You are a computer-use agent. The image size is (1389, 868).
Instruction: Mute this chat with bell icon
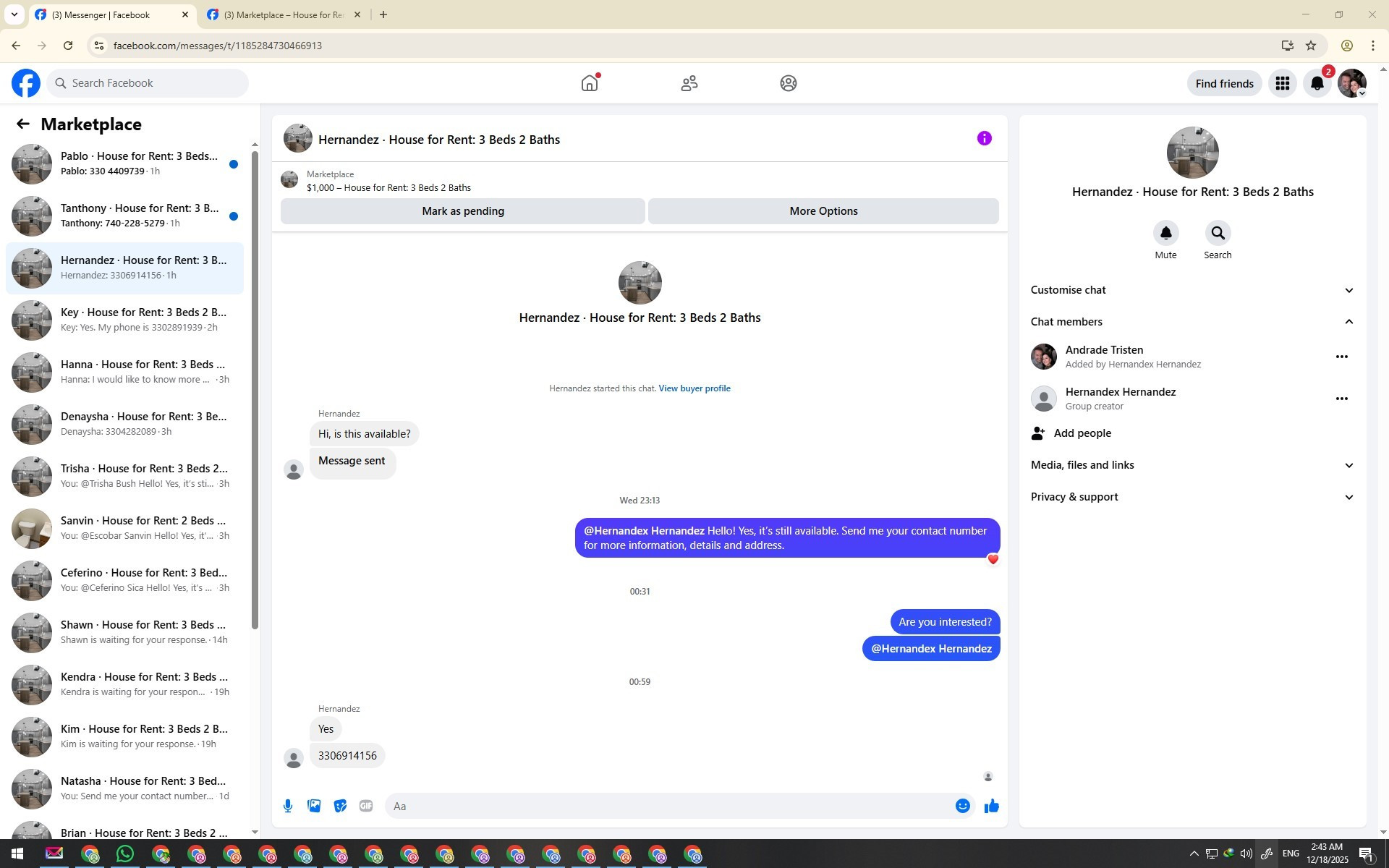click(x=1165, y=233)
